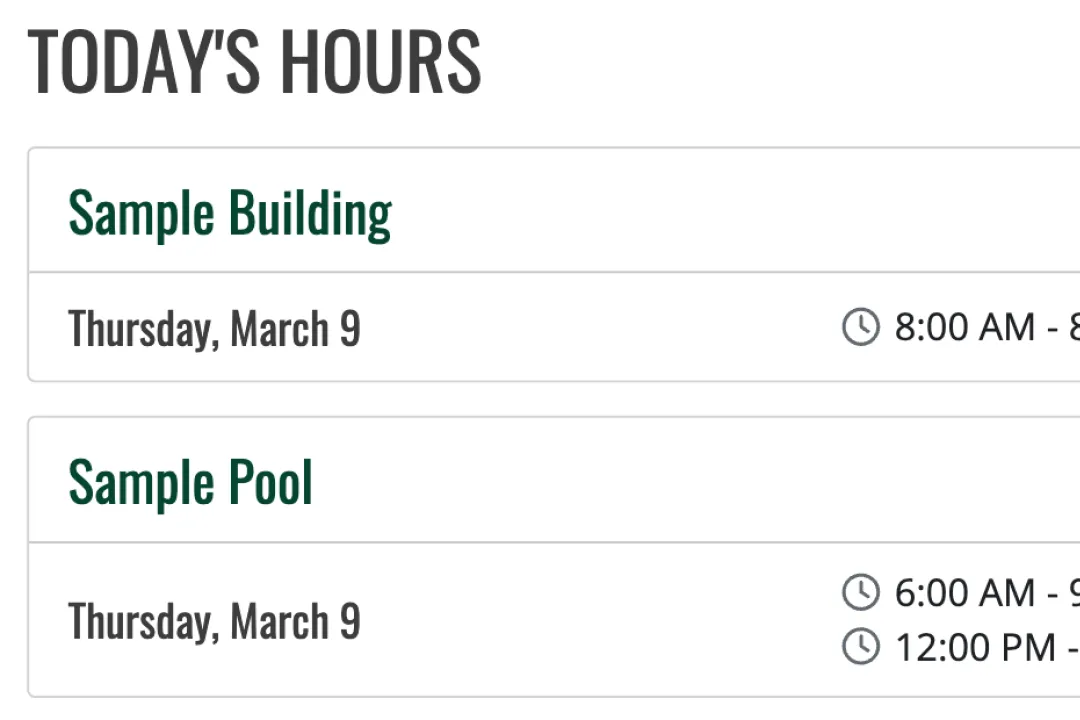
Task: Open the Sample Building details
Action: [230, 211]
